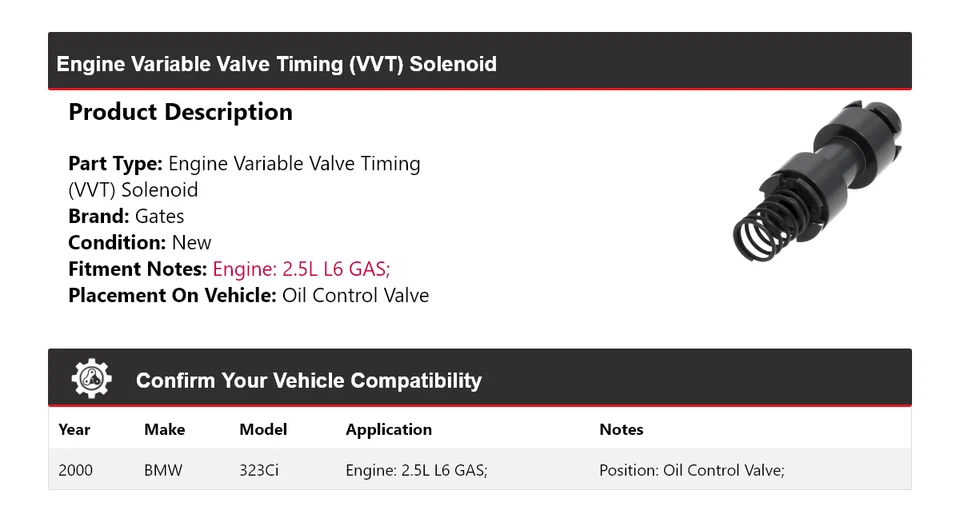The width and height of the screenshot is (960, 522).
Task: Click the Brand: Gates line
Action: pyautogui.click(x=126, y=216)
